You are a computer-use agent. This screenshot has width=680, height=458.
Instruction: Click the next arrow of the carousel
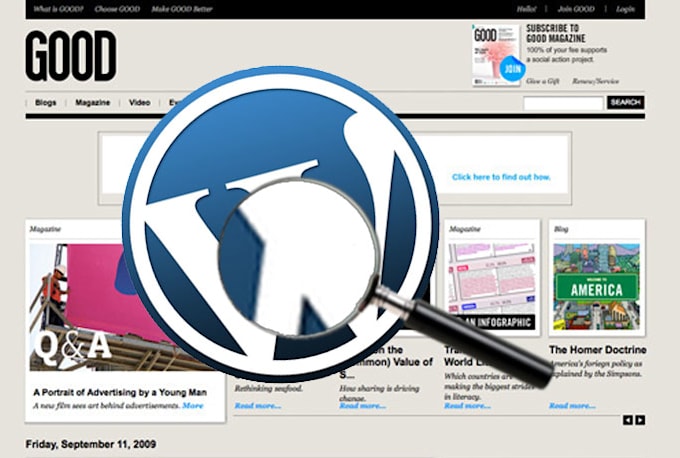[x=640, y=420]
